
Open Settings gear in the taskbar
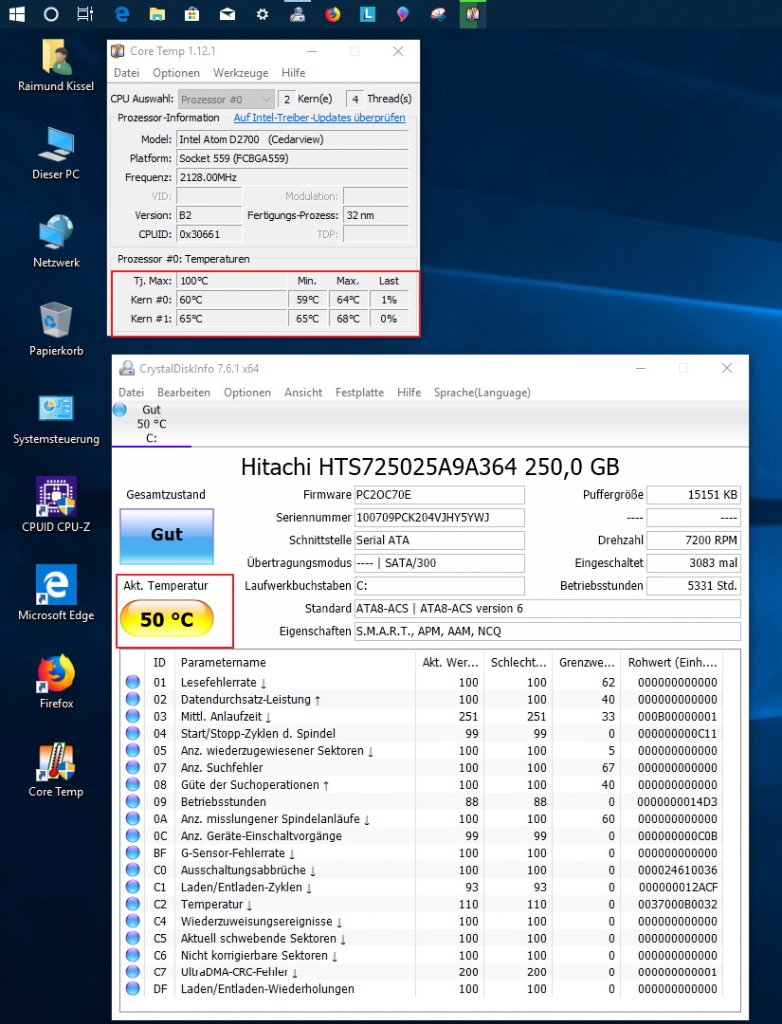coord(263,14)
